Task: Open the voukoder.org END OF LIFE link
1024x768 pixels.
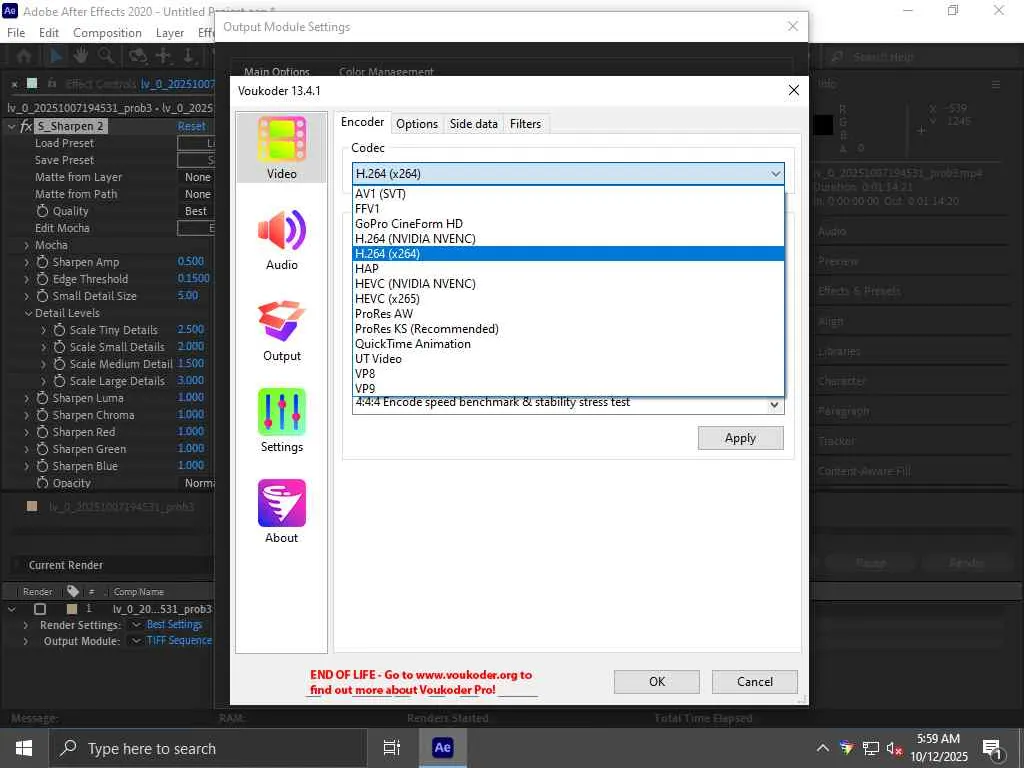Action: pyautogui.click(x=421, y=682)
